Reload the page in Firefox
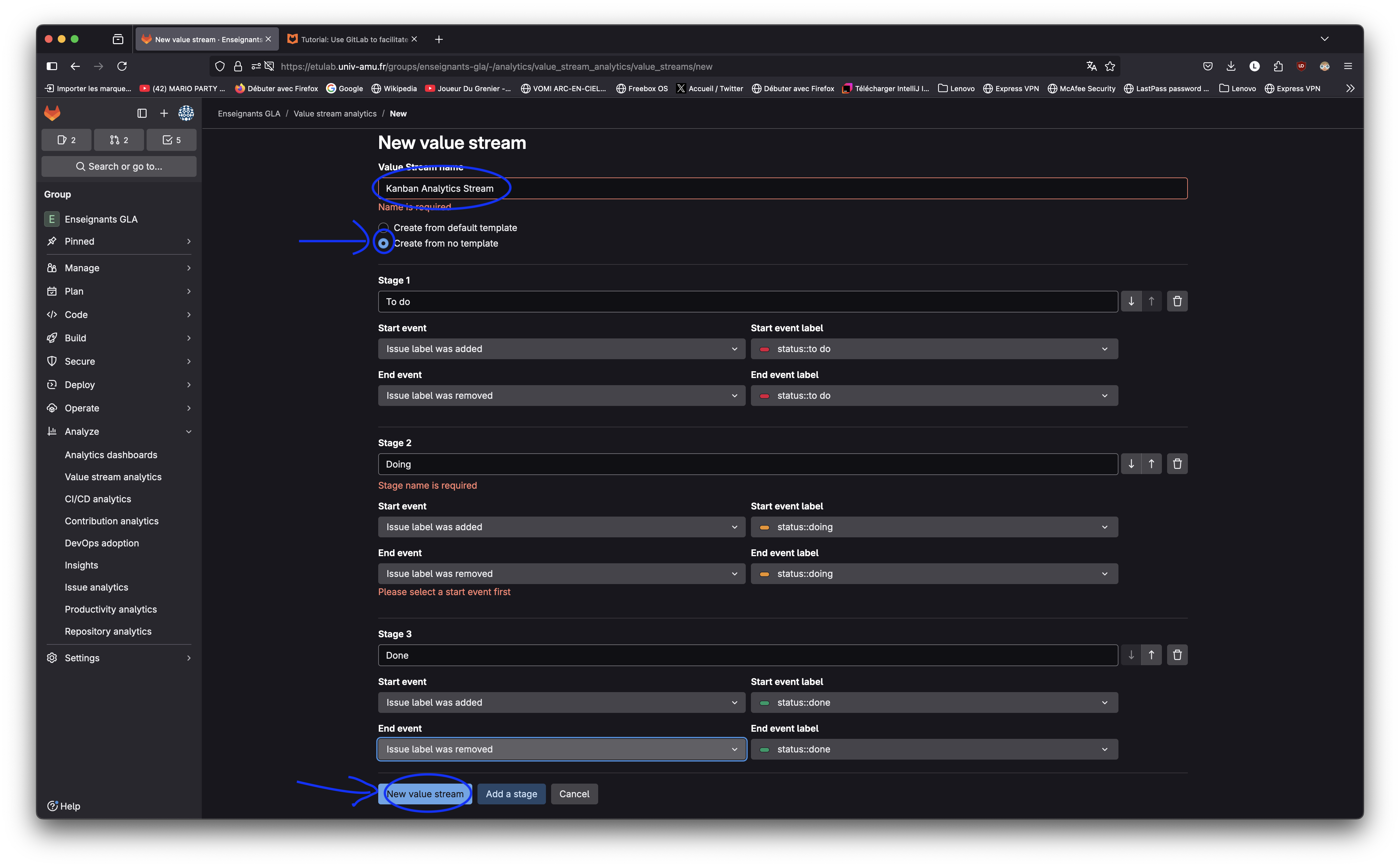The height and width of the screenshot is (867, 1400). 122,67
